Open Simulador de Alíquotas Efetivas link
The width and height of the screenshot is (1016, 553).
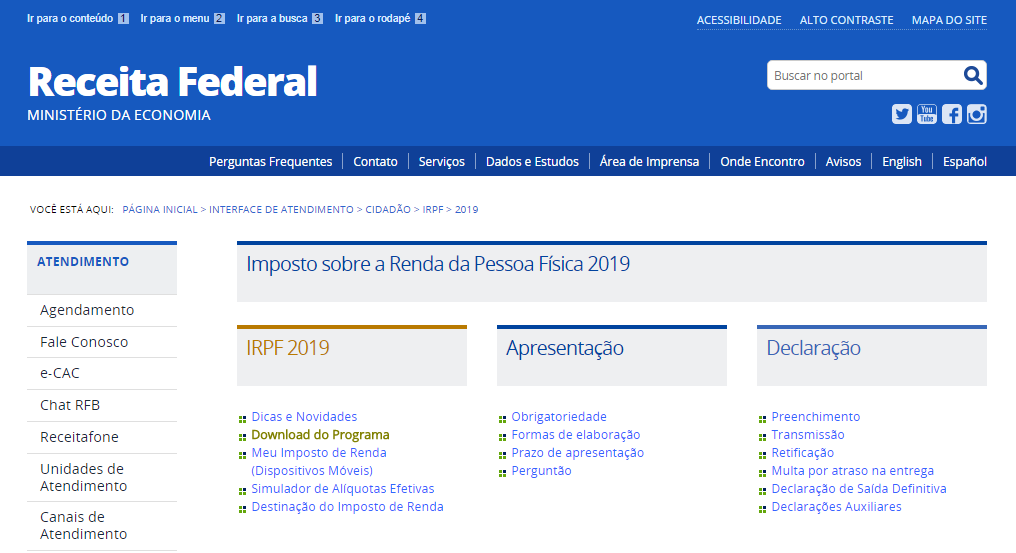pyautogui.click(x=343, y=489)
